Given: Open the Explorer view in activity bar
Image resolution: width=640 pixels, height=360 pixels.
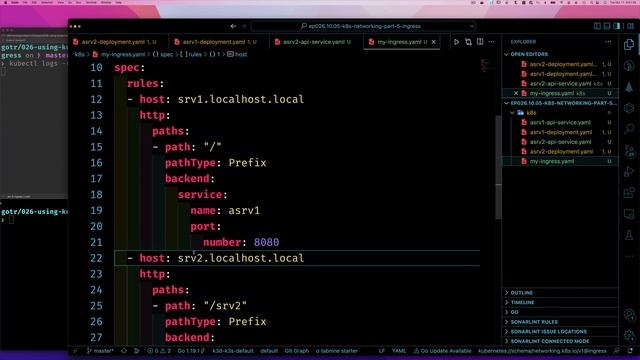Looking at the screenshot, I should click(629, 44).
